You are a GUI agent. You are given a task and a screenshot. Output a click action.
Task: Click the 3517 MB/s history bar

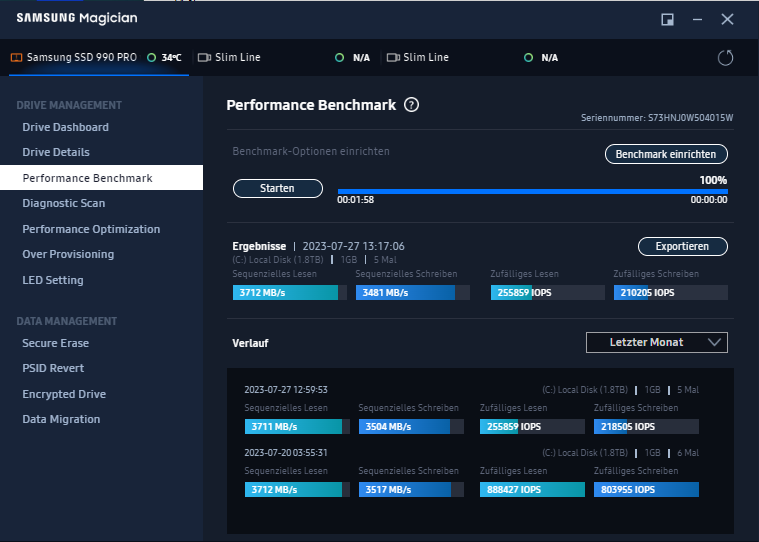[x=411, y=489]
